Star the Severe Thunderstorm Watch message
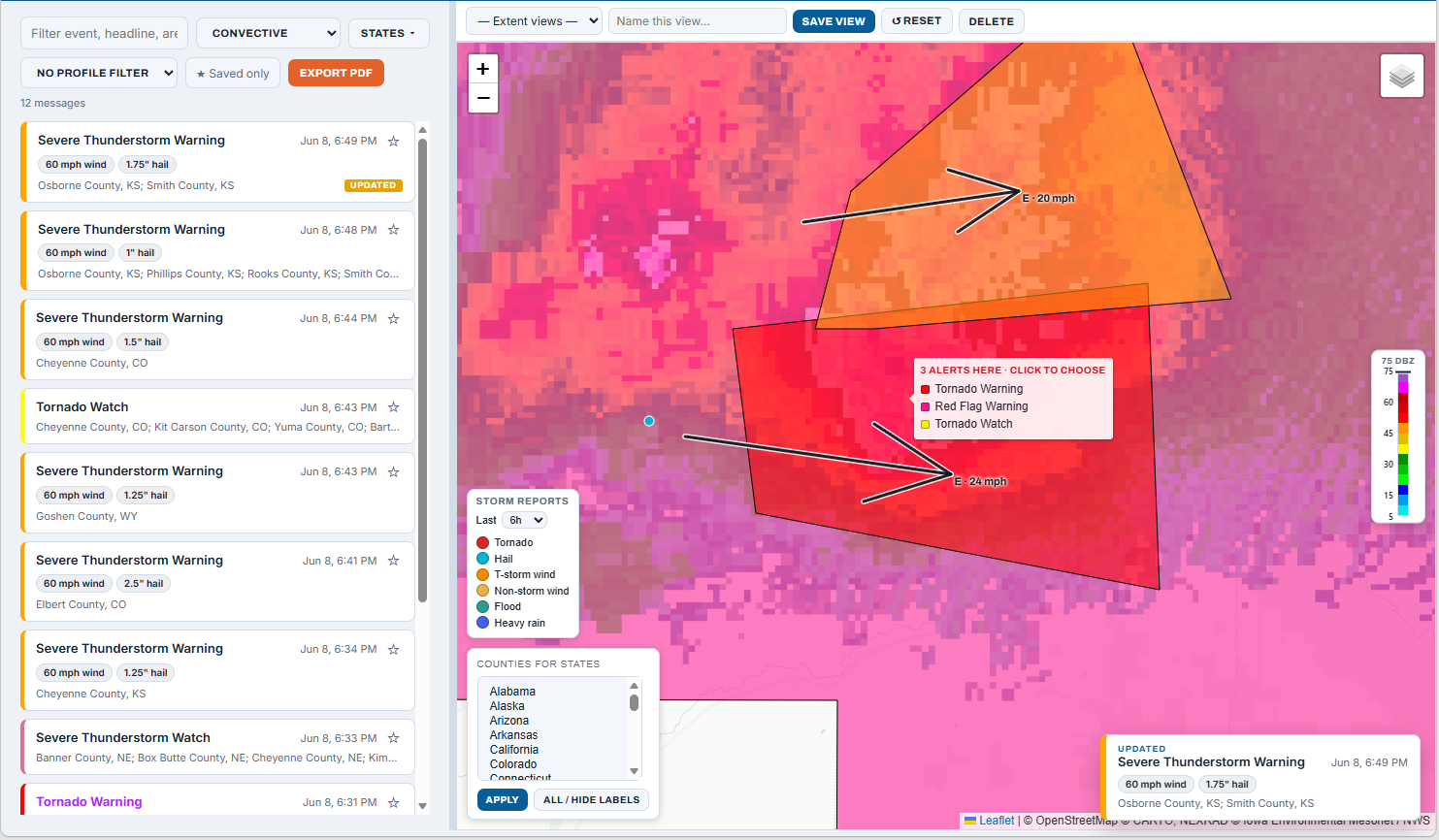Image resolution: width=1439 pixels, height=840 pixels. point(393,738)
